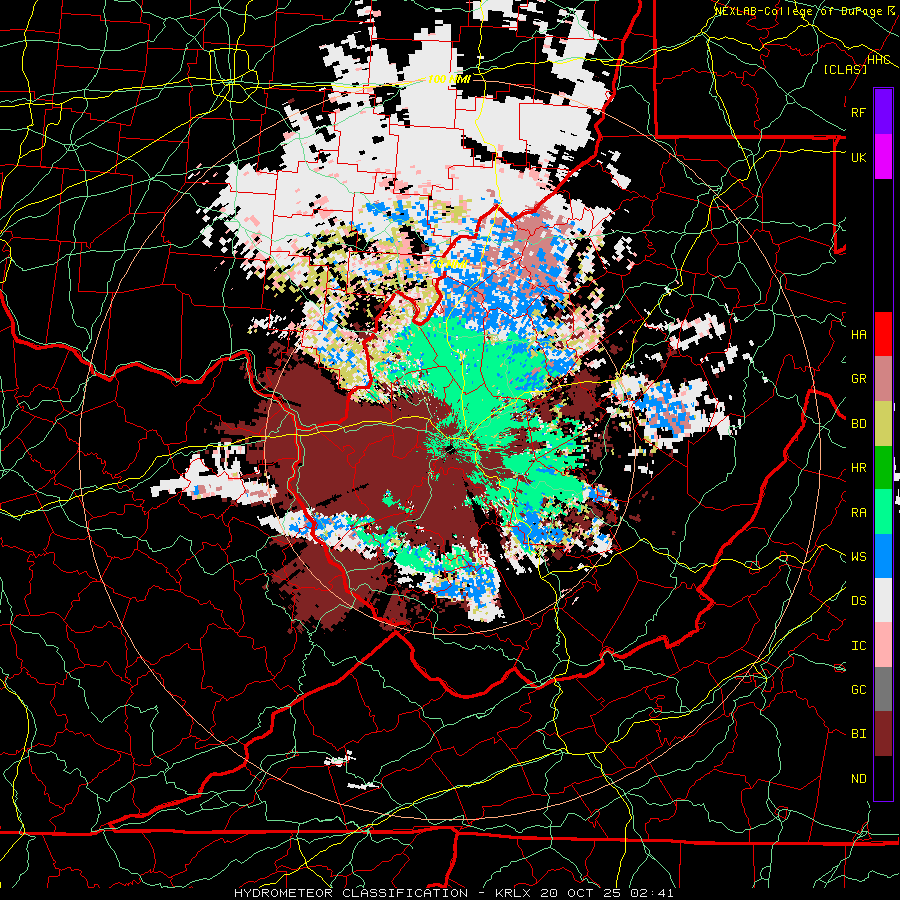The width and height of the screenshot is (900, 900).
Task: Click the UK legend label
Action: (x=858, y=157)
